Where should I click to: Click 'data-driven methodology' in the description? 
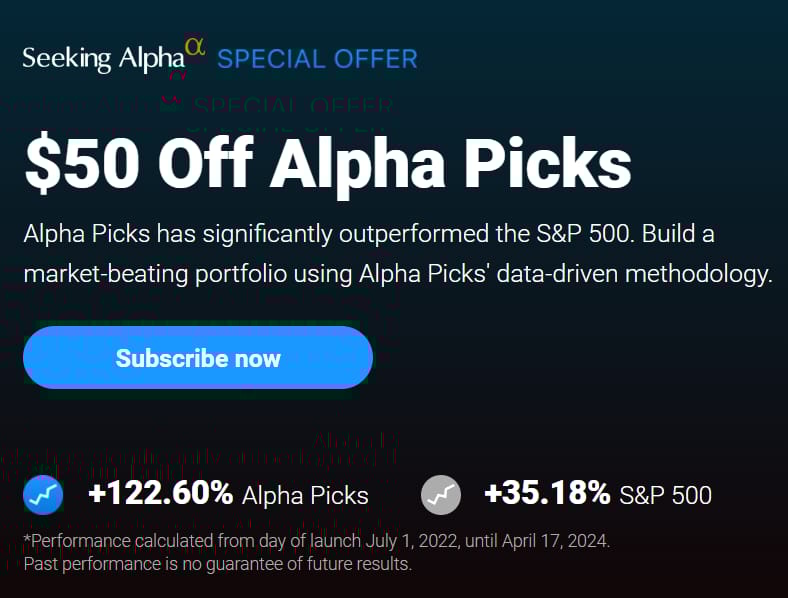(634, 274)
